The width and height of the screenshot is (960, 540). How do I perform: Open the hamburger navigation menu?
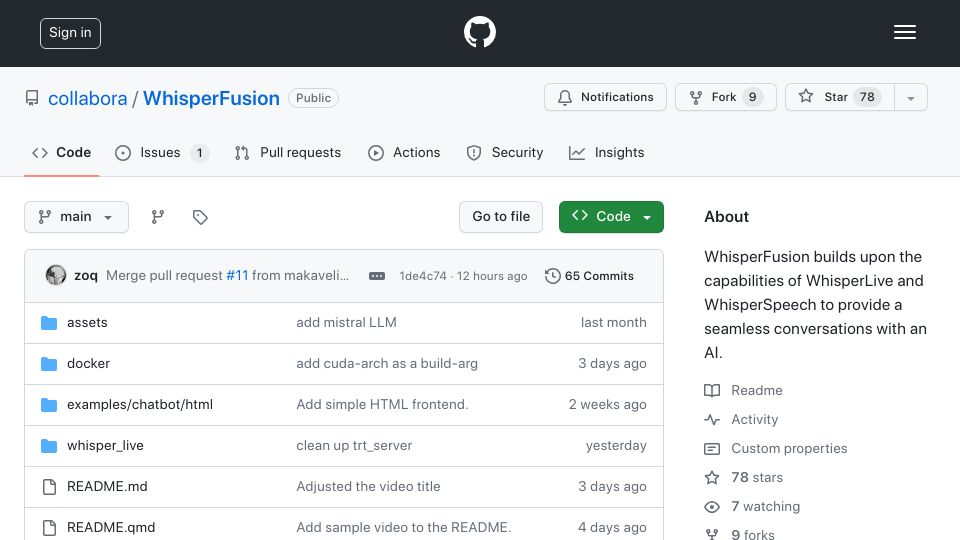[x=904, y=32]
